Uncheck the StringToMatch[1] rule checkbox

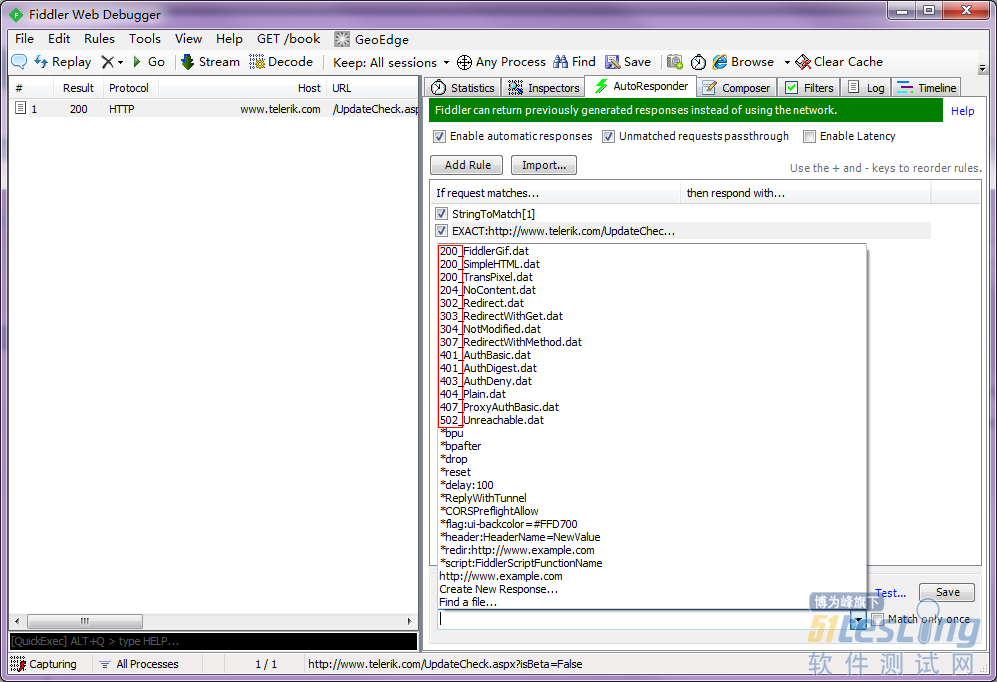click(x=442, y=214)
